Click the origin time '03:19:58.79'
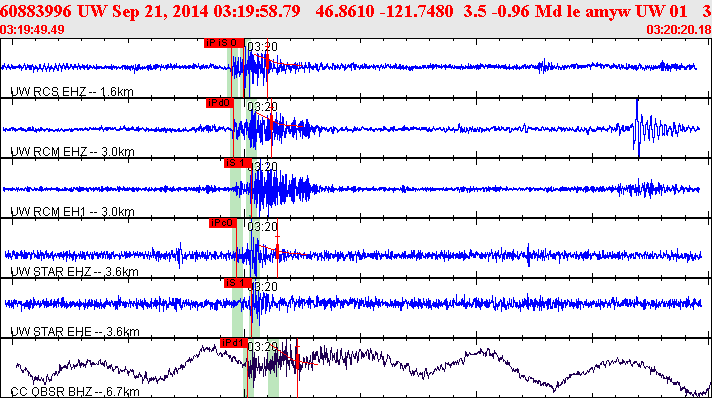The height and width of the screenshot is (398, 712). (257, 11)
